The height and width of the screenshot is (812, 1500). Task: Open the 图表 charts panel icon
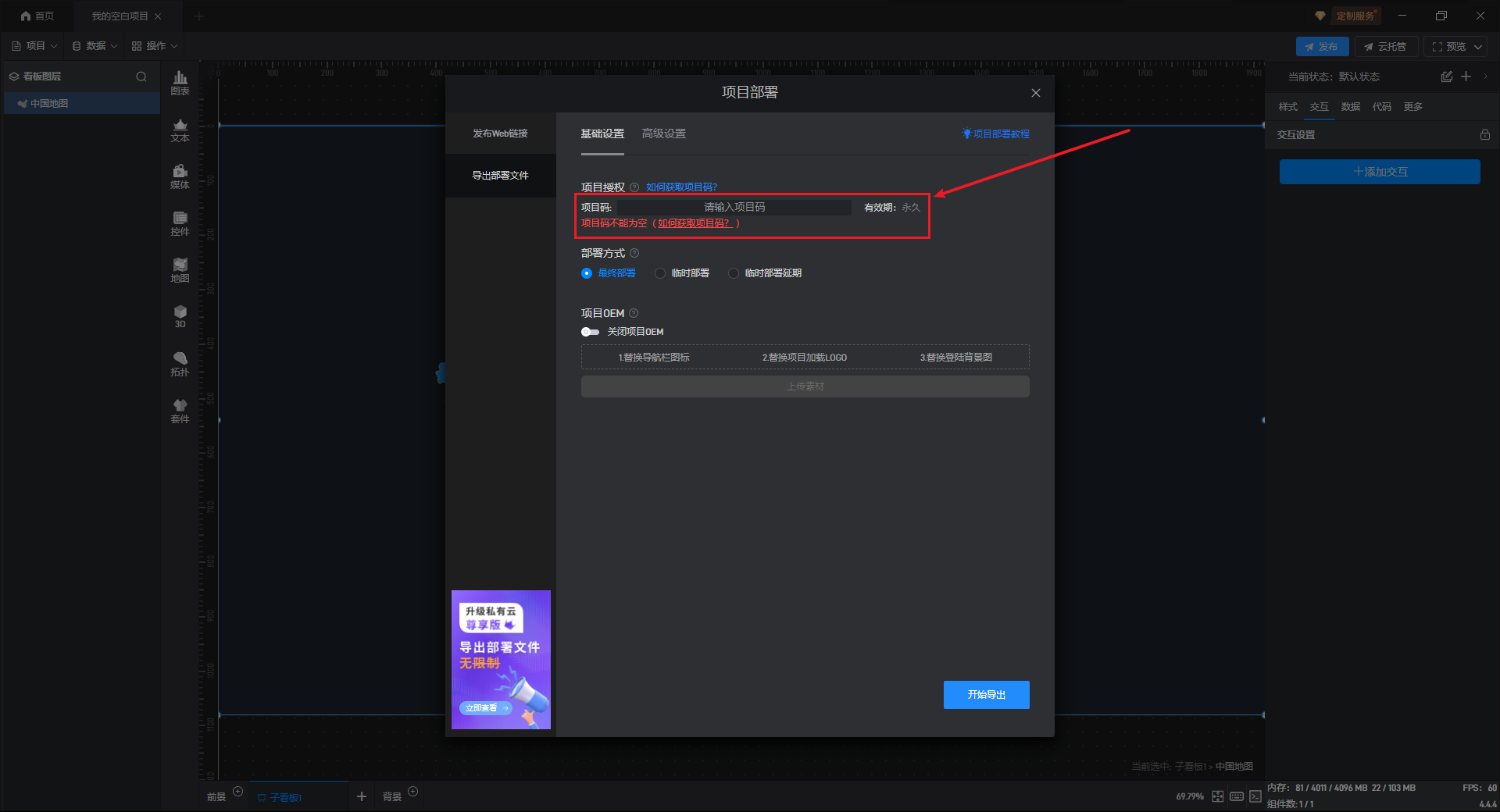tap(180, 83)
